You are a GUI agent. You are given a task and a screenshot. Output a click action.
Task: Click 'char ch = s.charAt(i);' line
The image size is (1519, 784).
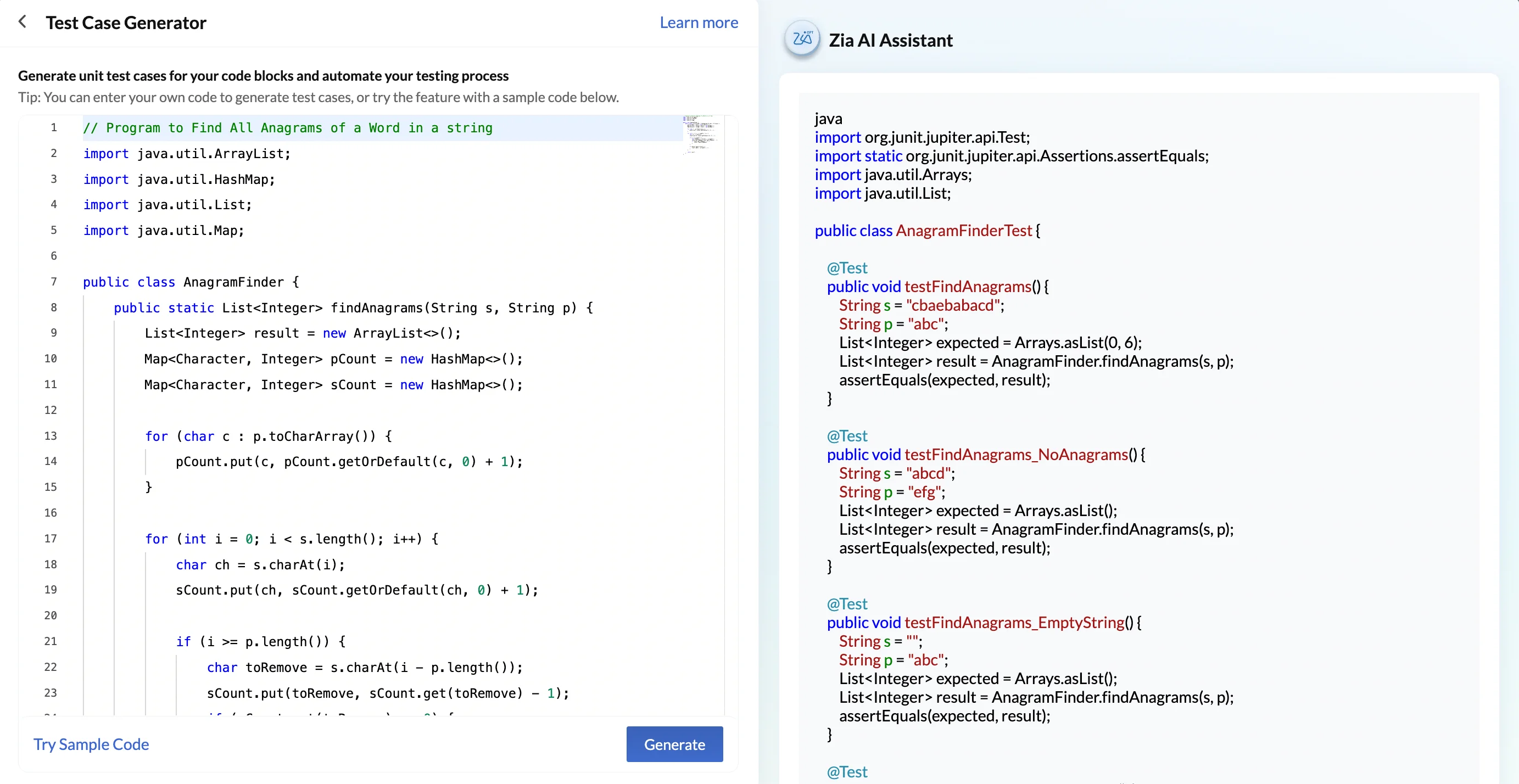click(260, 565)
